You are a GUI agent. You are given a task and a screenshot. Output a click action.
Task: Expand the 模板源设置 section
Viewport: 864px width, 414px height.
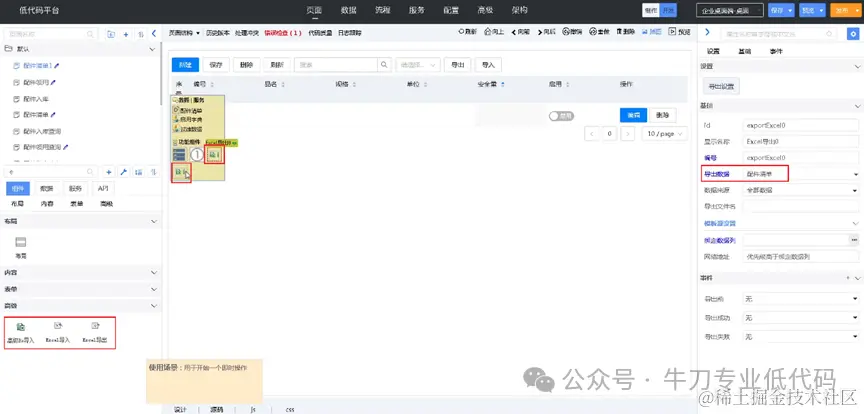[855, 223]
